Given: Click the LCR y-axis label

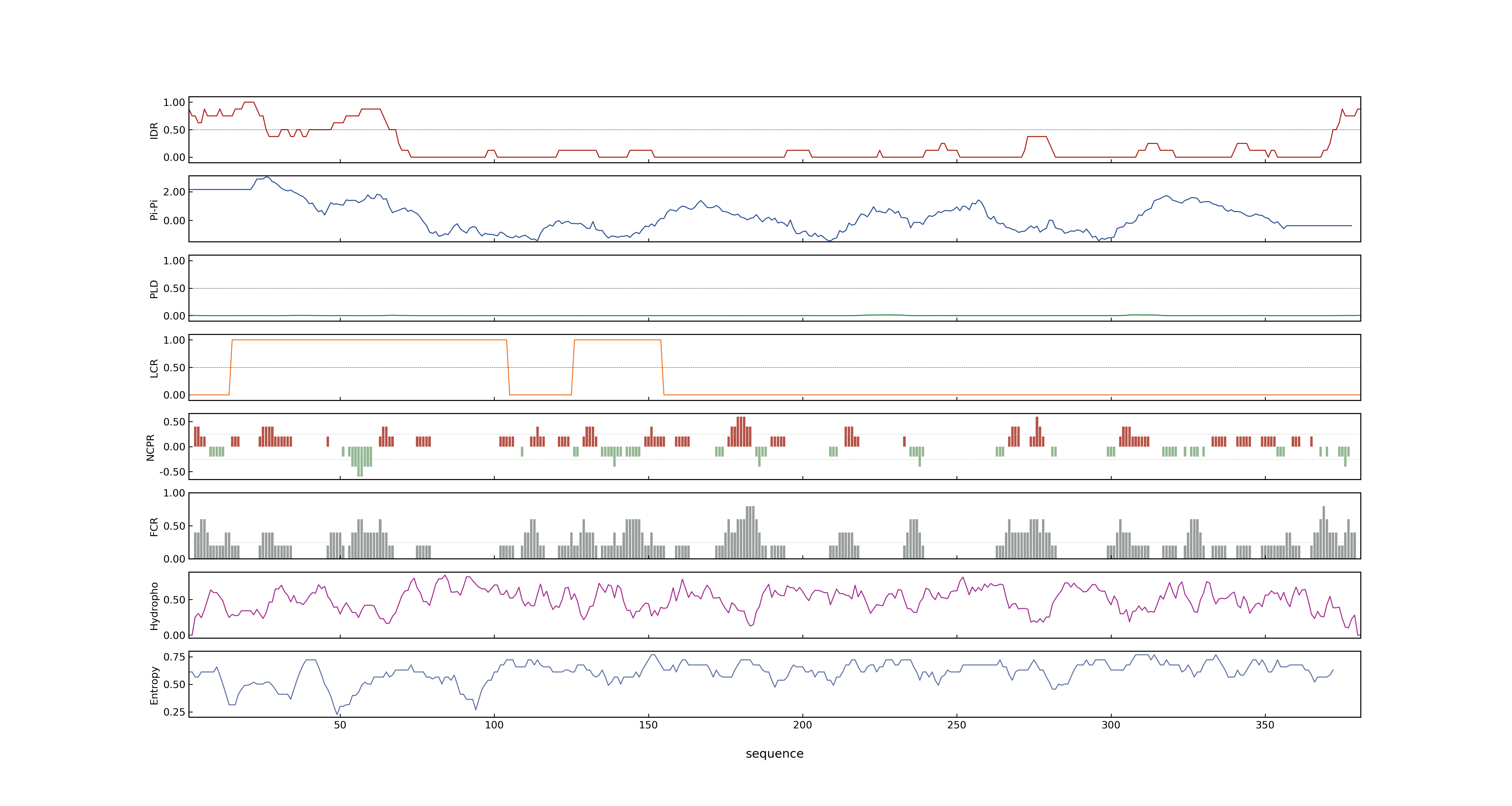Looking at the screenshot, I should (x=154, y=368).
